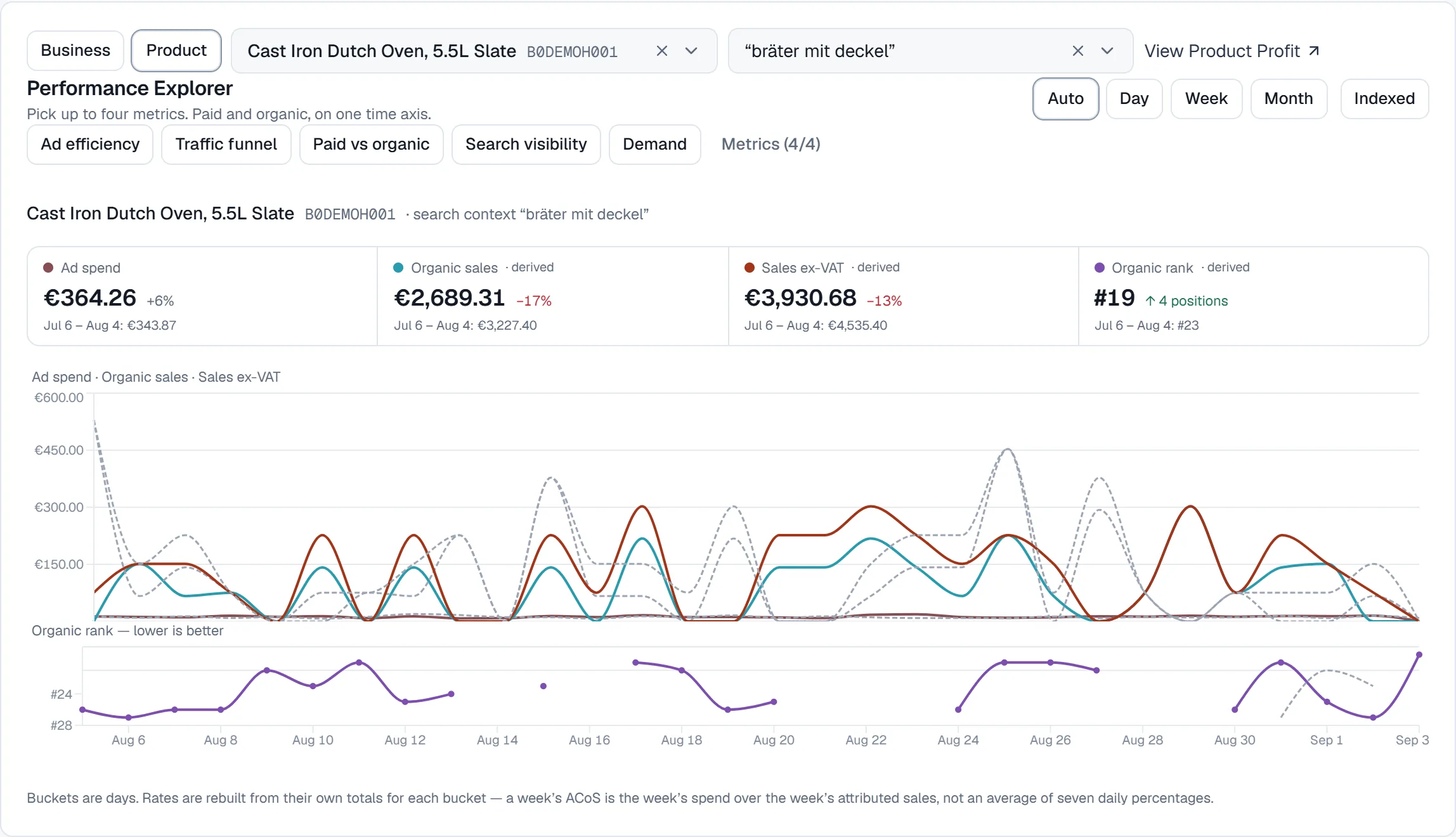Image resolution: width=1456 pixels, height=837 pixels.
Task: Switch to the Product scope
Action: tap(176, 51)
